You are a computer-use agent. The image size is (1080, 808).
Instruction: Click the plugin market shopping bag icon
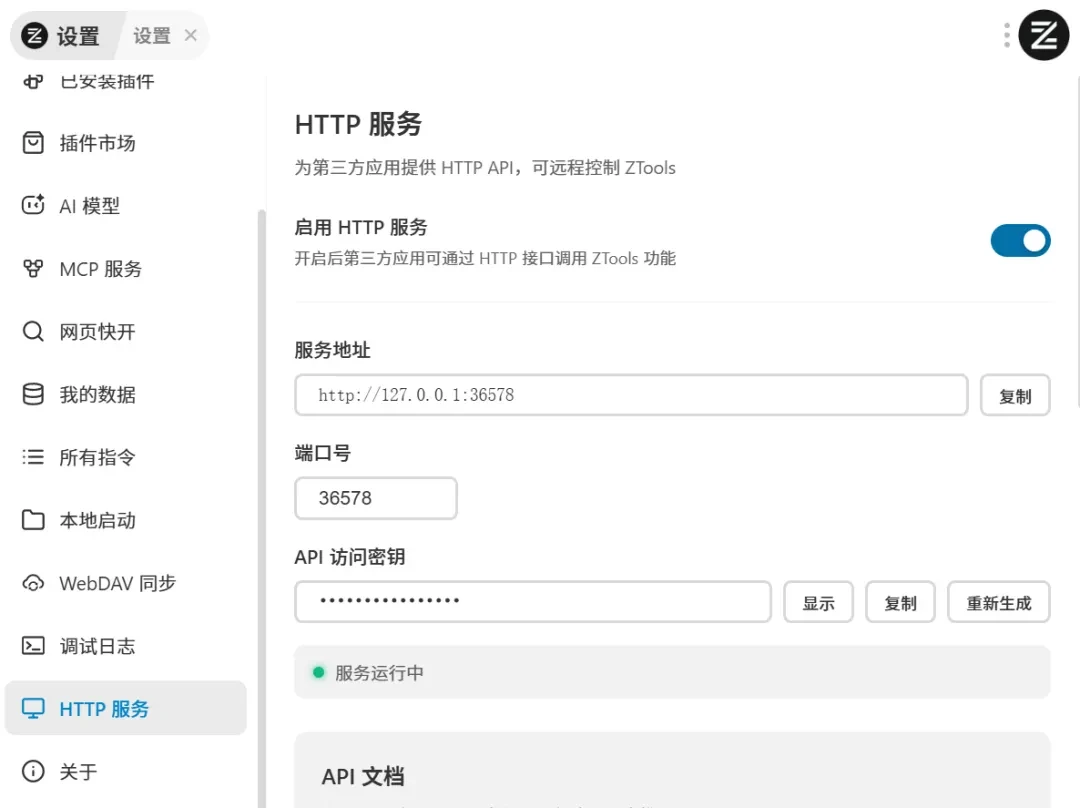tap(33, 143)
